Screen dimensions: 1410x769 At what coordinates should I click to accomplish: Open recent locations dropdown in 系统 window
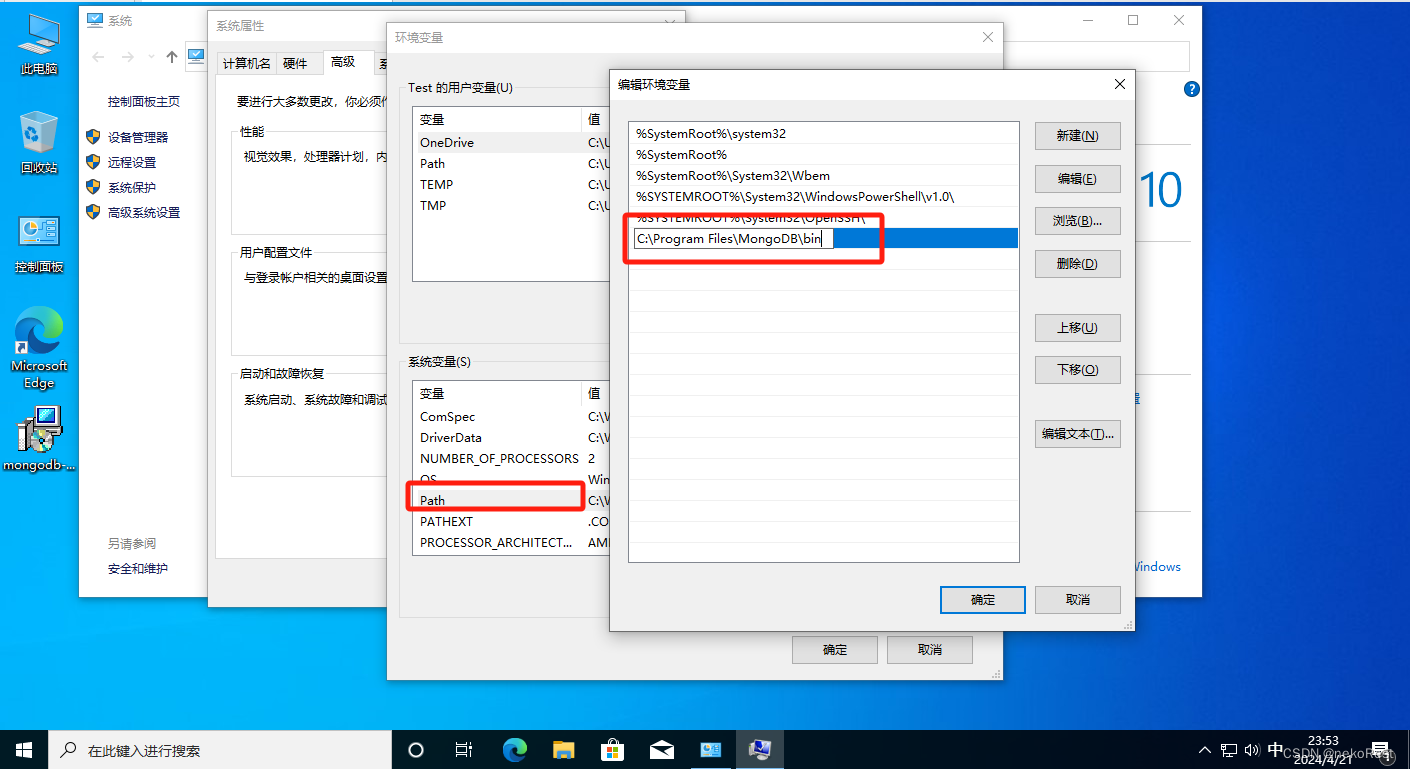(x=151, y=57)
